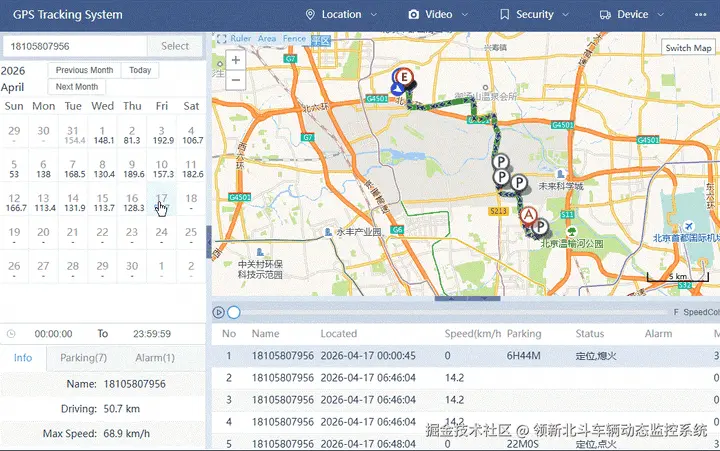Viewport: 720px width, 451px height.
Task: Click the airport icon on the map
Action: point(688,226)
